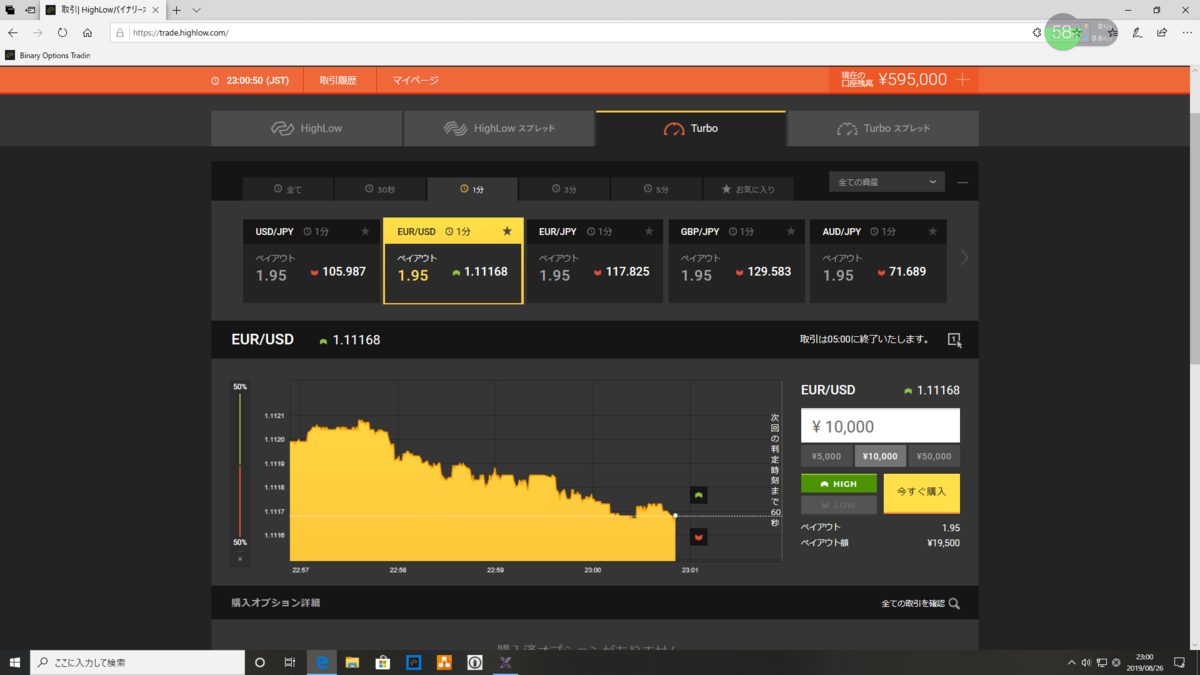The image size is (1200, 675).
Task: Select the Turbo trading tab
Action: click(691, 129)
